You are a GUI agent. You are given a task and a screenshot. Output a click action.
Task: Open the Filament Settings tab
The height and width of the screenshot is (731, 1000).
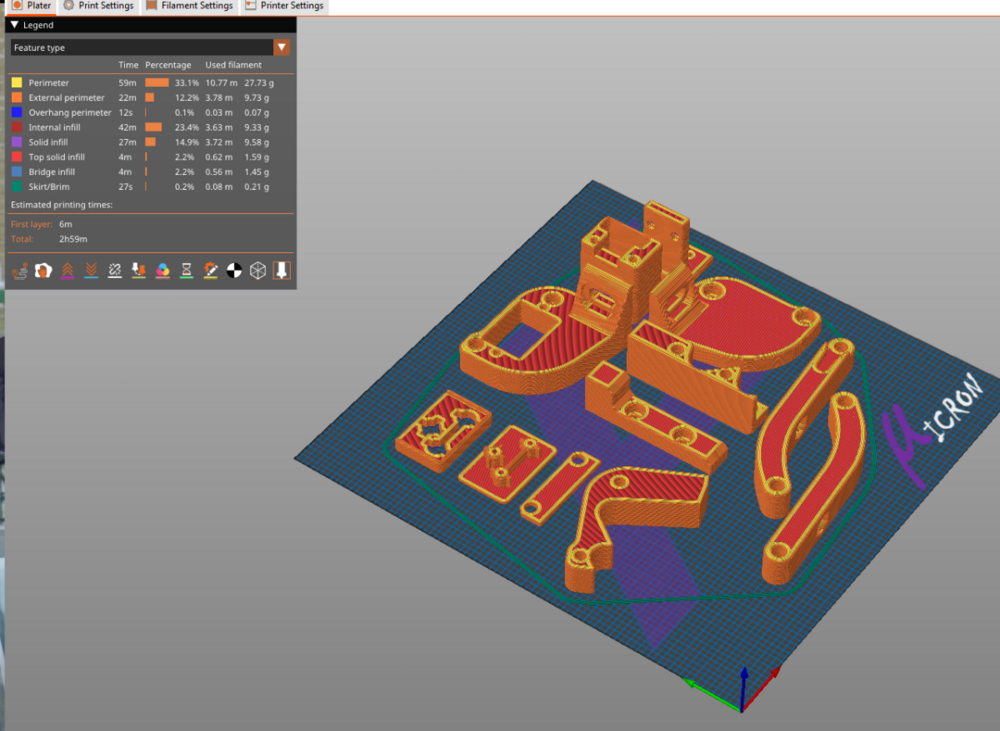(189, 6)
